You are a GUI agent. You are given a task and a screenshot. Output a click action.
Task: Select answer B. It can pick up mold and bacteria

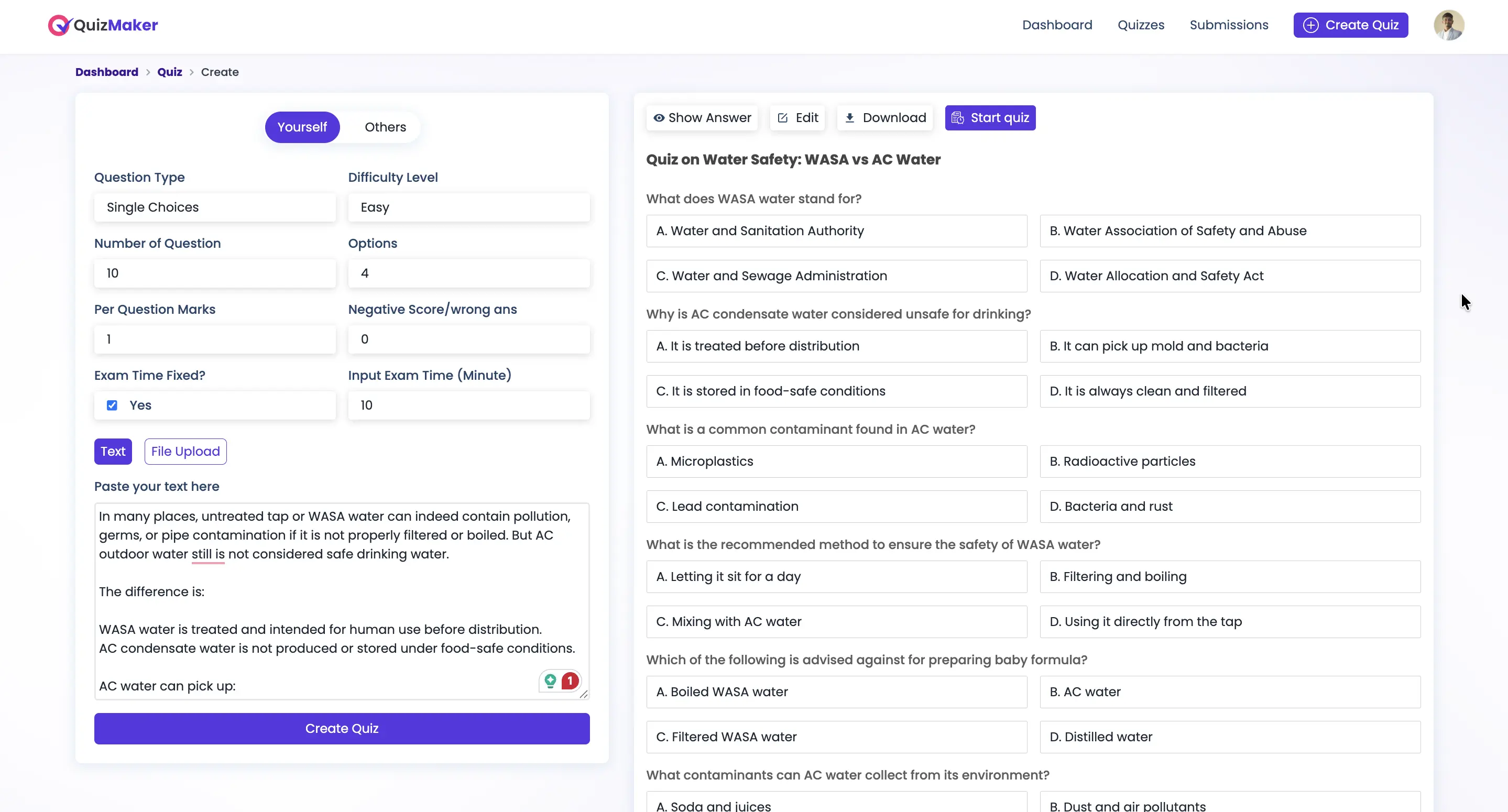click(1230, 346)
